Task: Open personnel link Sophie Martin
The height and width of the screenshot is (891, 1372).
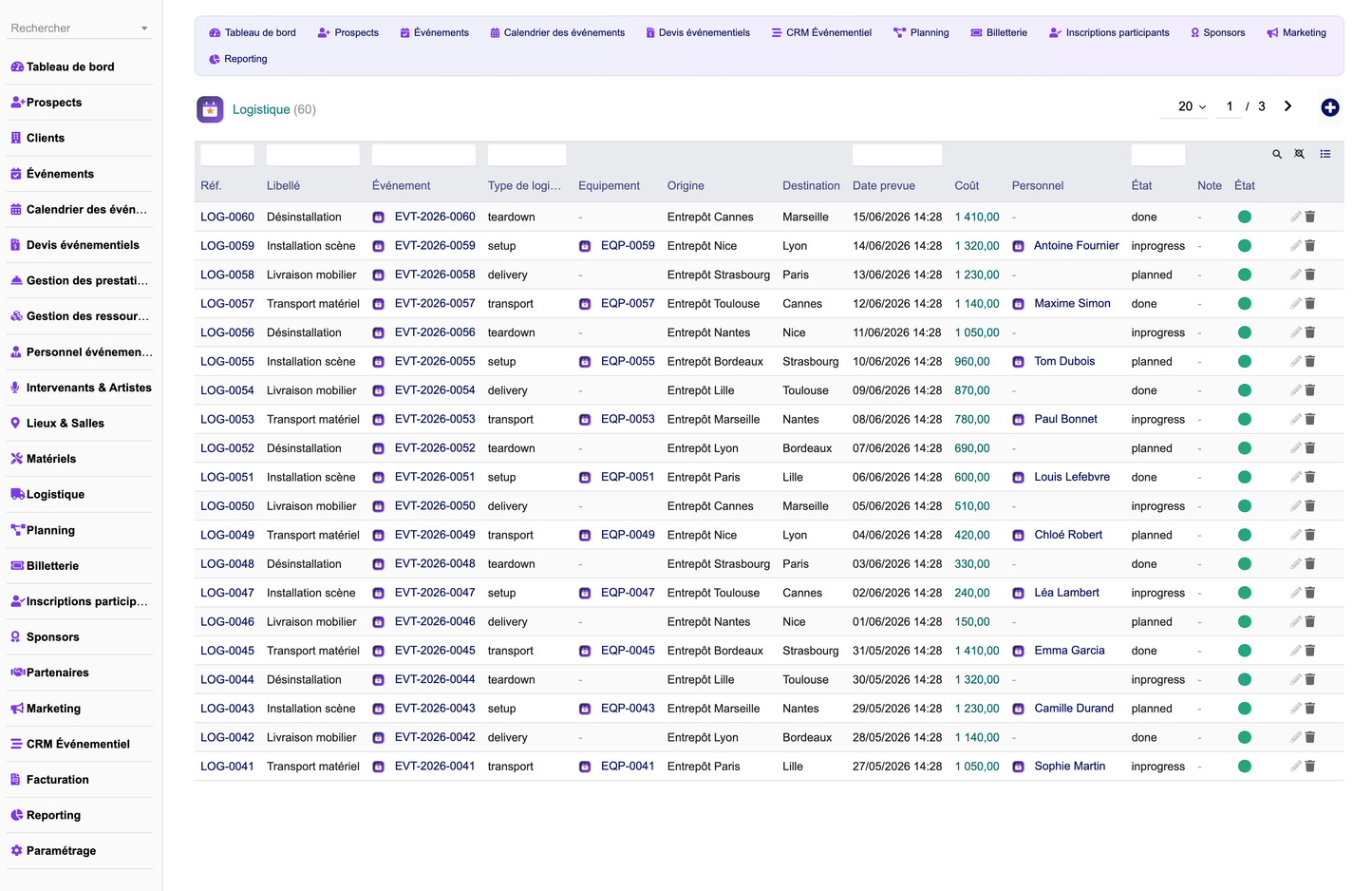Action: (1070, 766)
